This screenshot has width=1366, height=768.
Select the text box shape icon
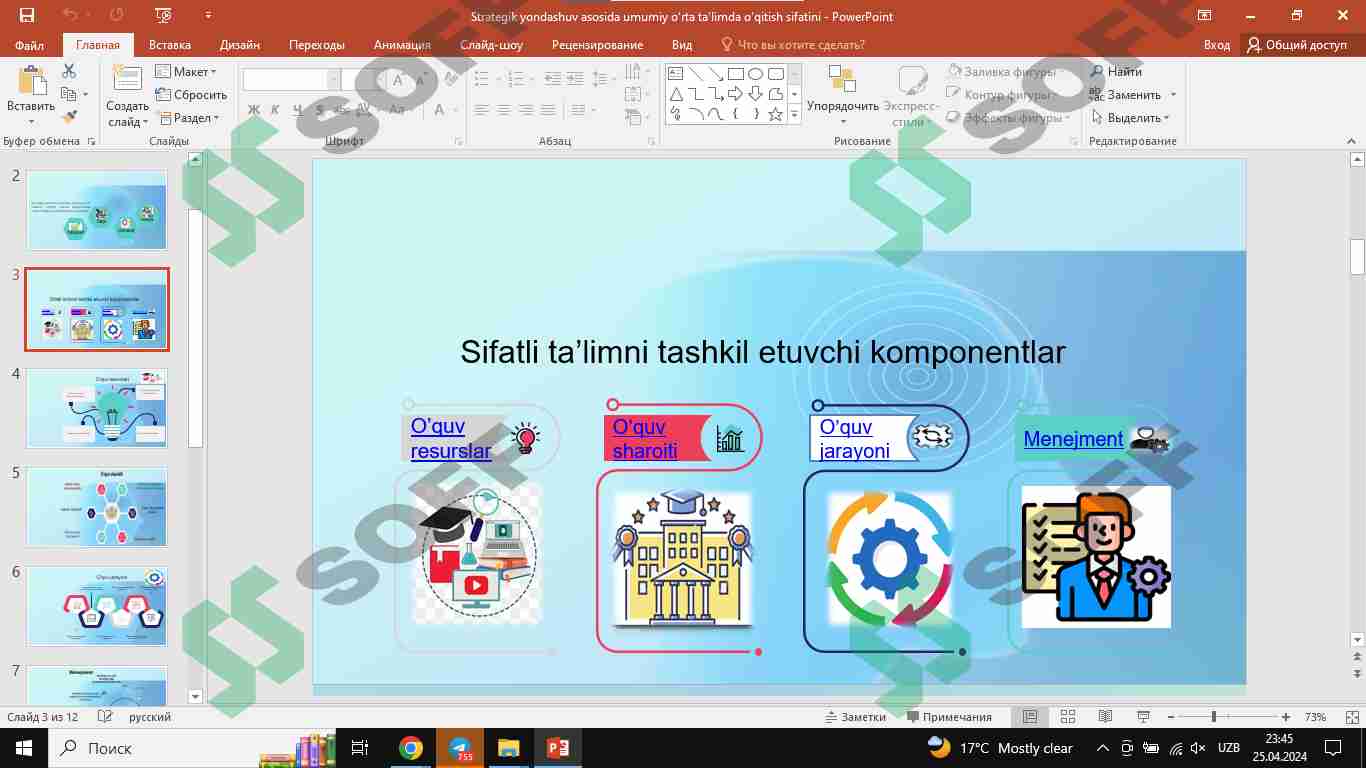click(x=675, y=74)
